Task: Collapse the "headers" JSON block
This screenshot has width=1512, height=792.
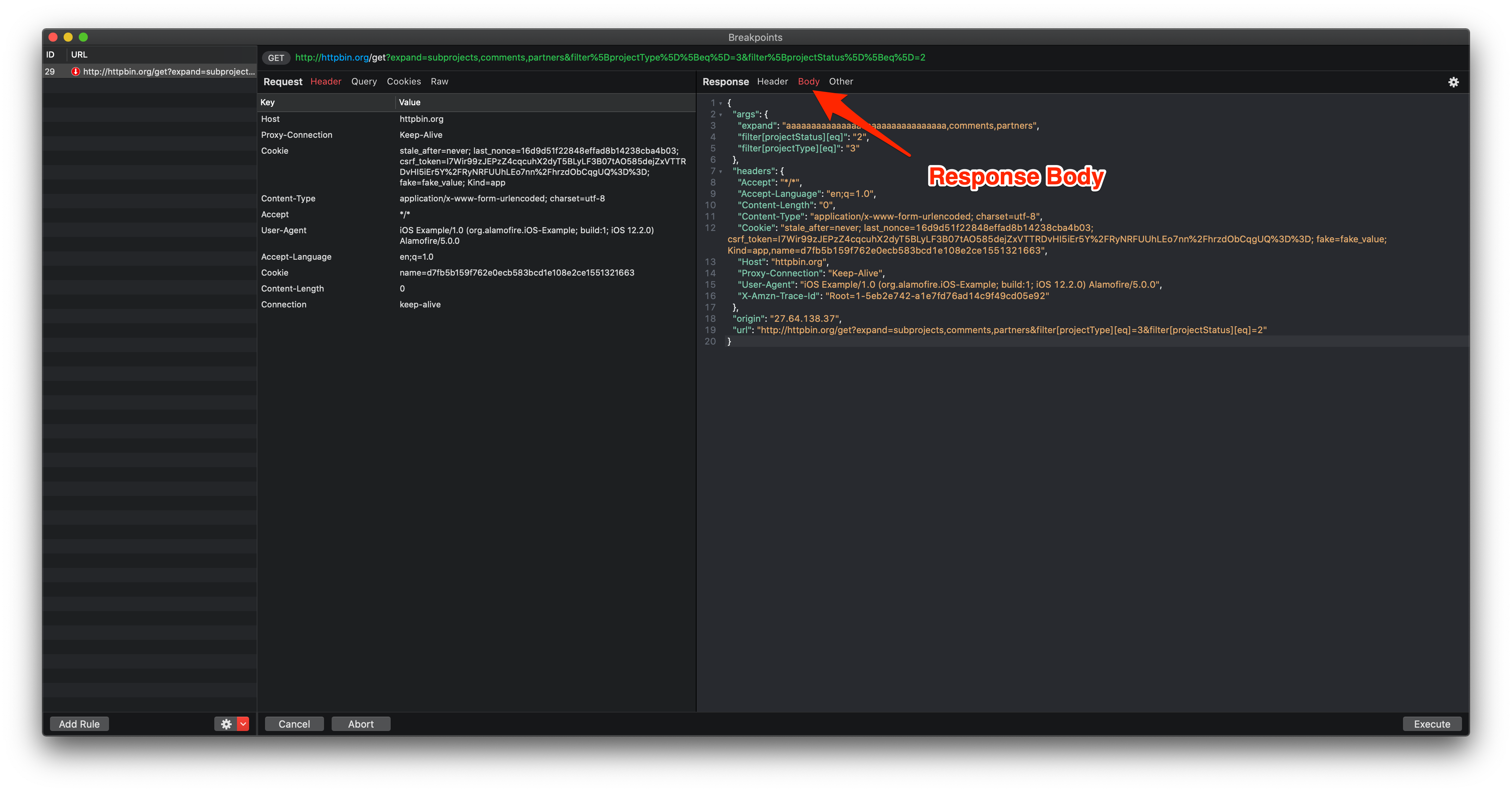Action: [721, 171]
